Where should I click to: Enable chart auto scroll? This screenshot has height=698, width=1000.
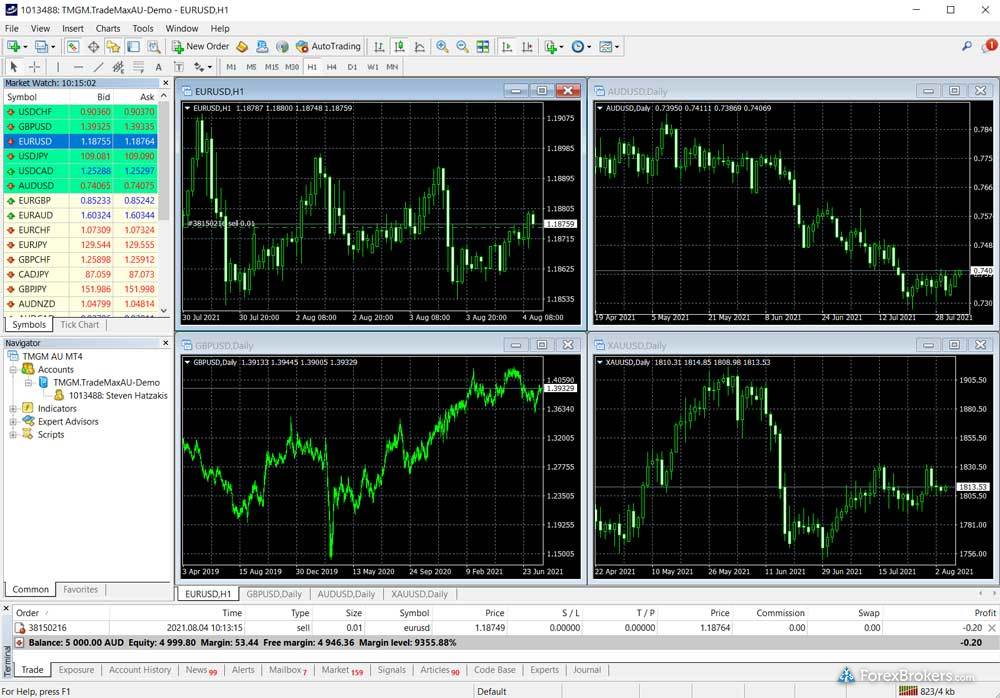coord(508,46)
